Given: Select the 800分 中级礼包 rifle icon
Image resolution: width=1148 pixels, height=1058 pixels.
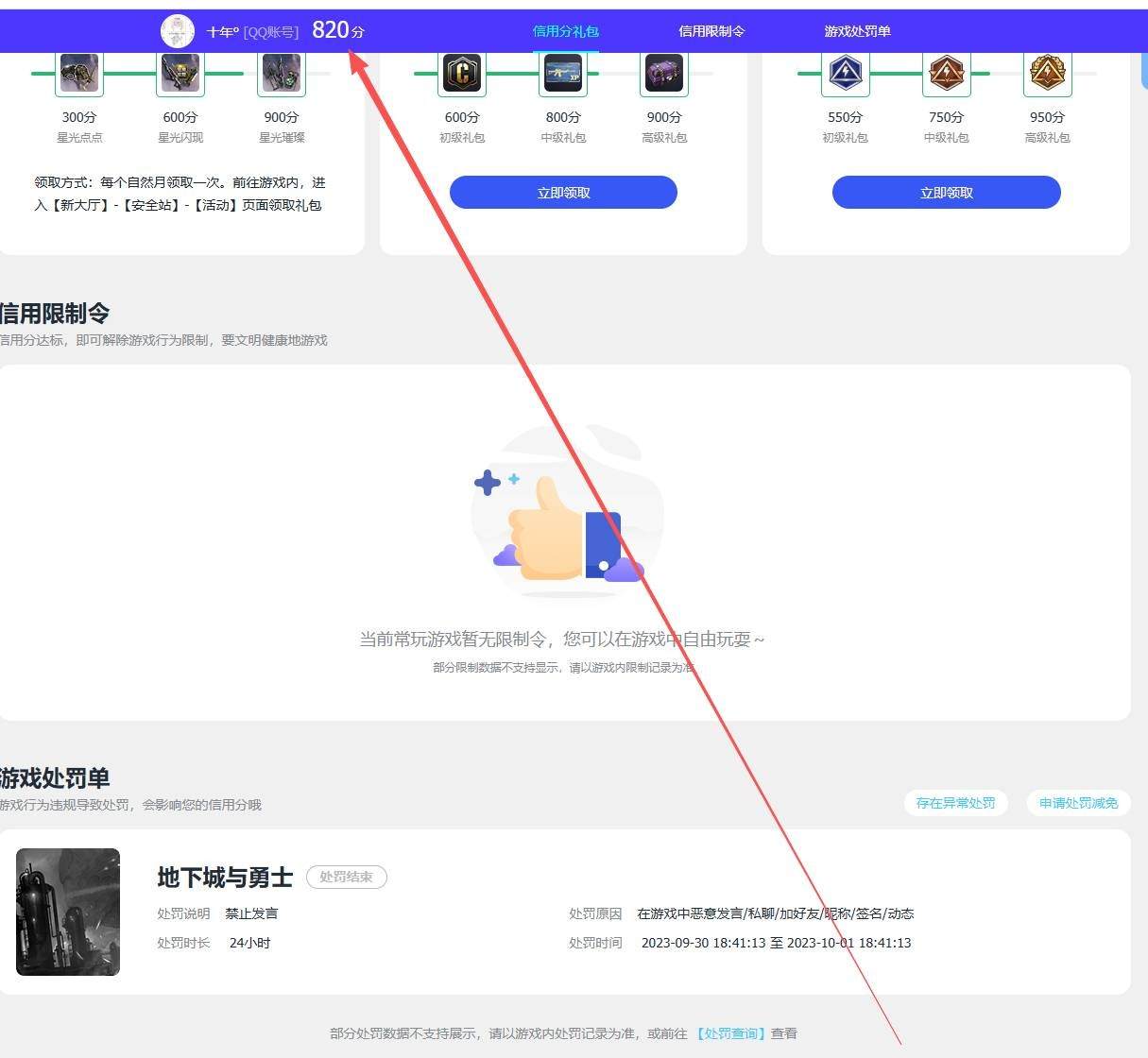Looking at the screenshot, I should pyautogui.click(x=563, y=74).
